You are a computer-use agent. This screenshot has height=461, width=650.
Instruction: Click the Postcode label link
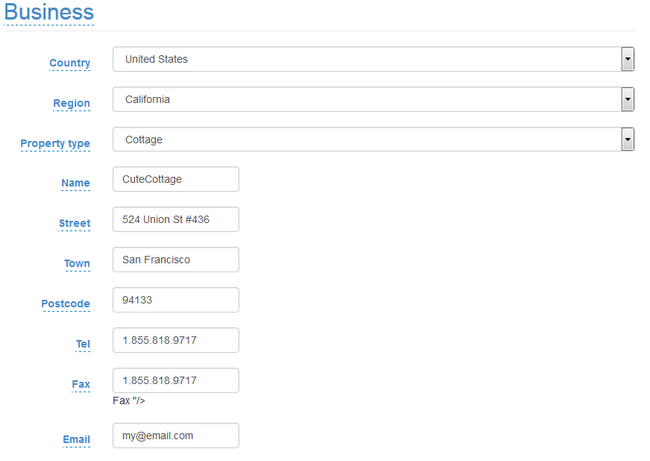click(65, 304)
